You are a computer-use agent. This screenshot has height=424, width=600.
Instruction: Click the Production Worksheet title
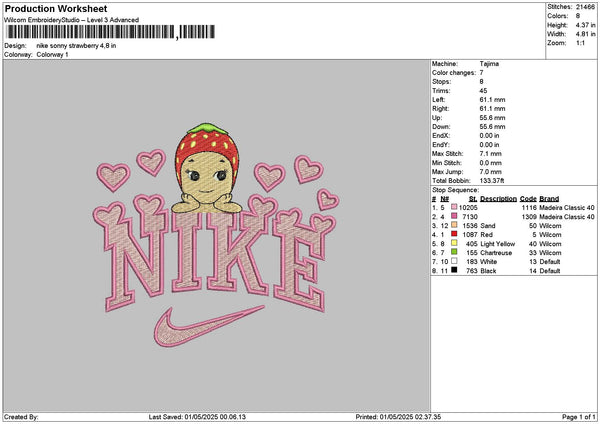[55, 9]
